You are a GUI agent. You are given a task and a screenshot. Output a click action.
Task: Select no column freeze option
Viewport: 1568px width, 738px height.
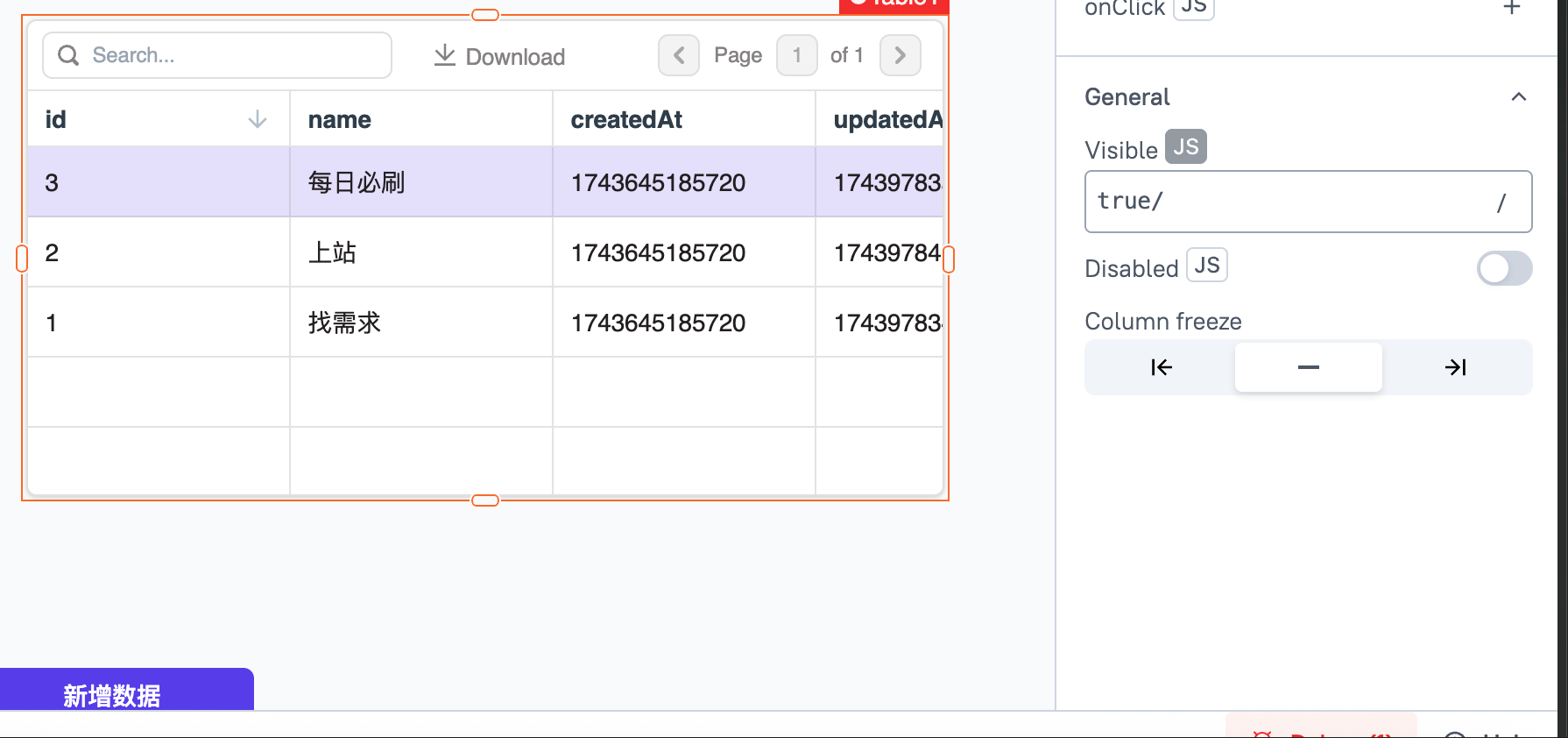tap(1308, 367)
